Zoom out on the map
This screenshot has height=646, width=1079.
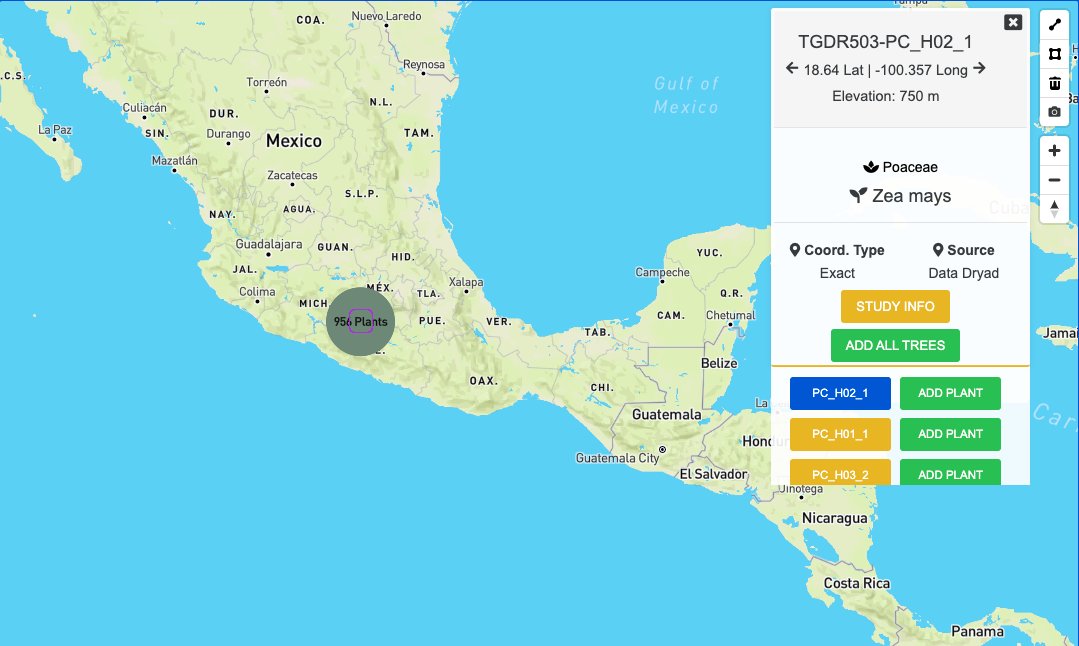pyautogui.click(x=1054, y=180)
